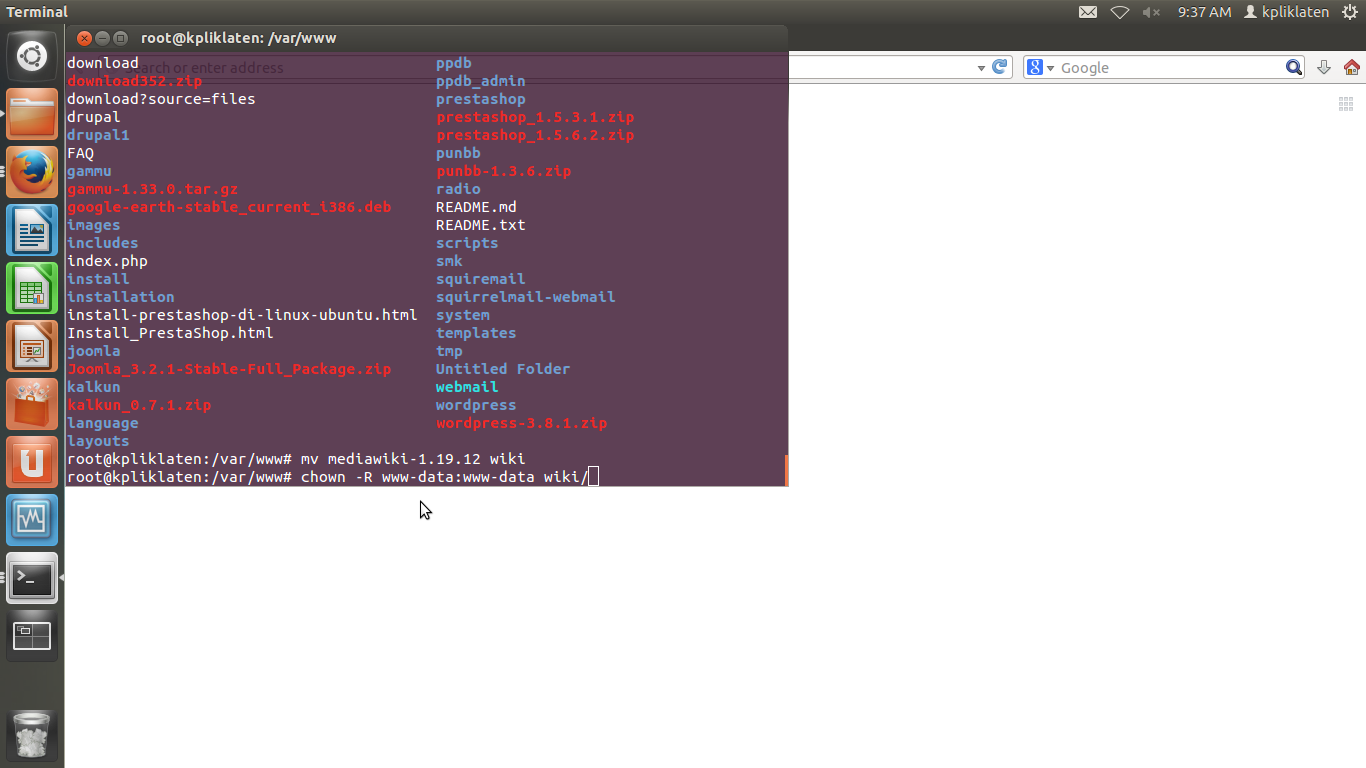Click 'installation' directory name
The width and height of the screenshot is (1366, 768).
tap(120, 297)
